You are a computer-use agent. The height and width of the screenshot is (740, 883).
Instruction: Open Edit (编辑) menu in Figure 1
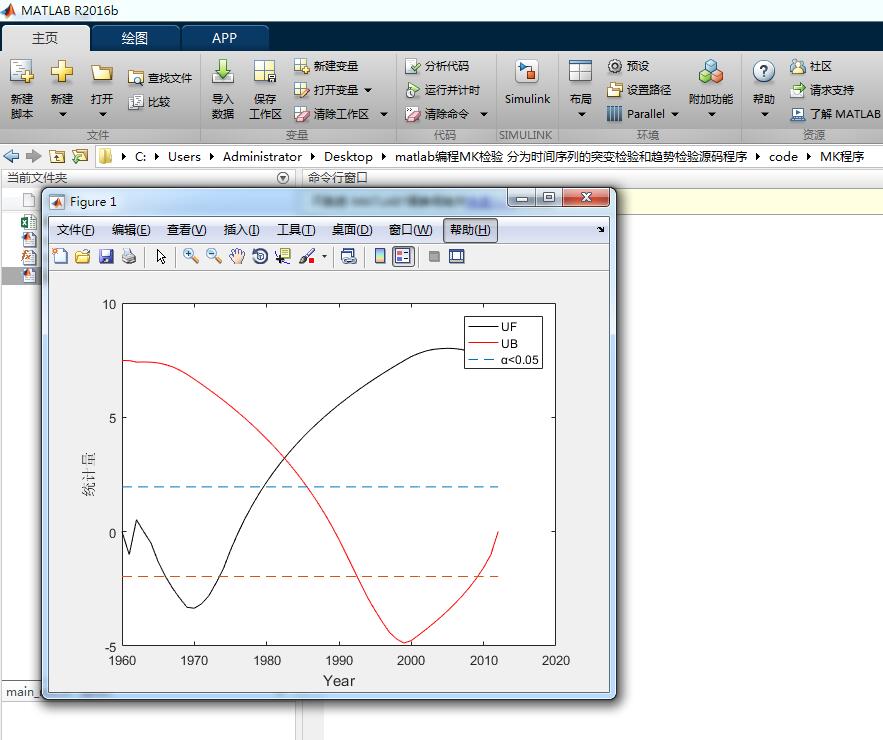click(131, 230)
